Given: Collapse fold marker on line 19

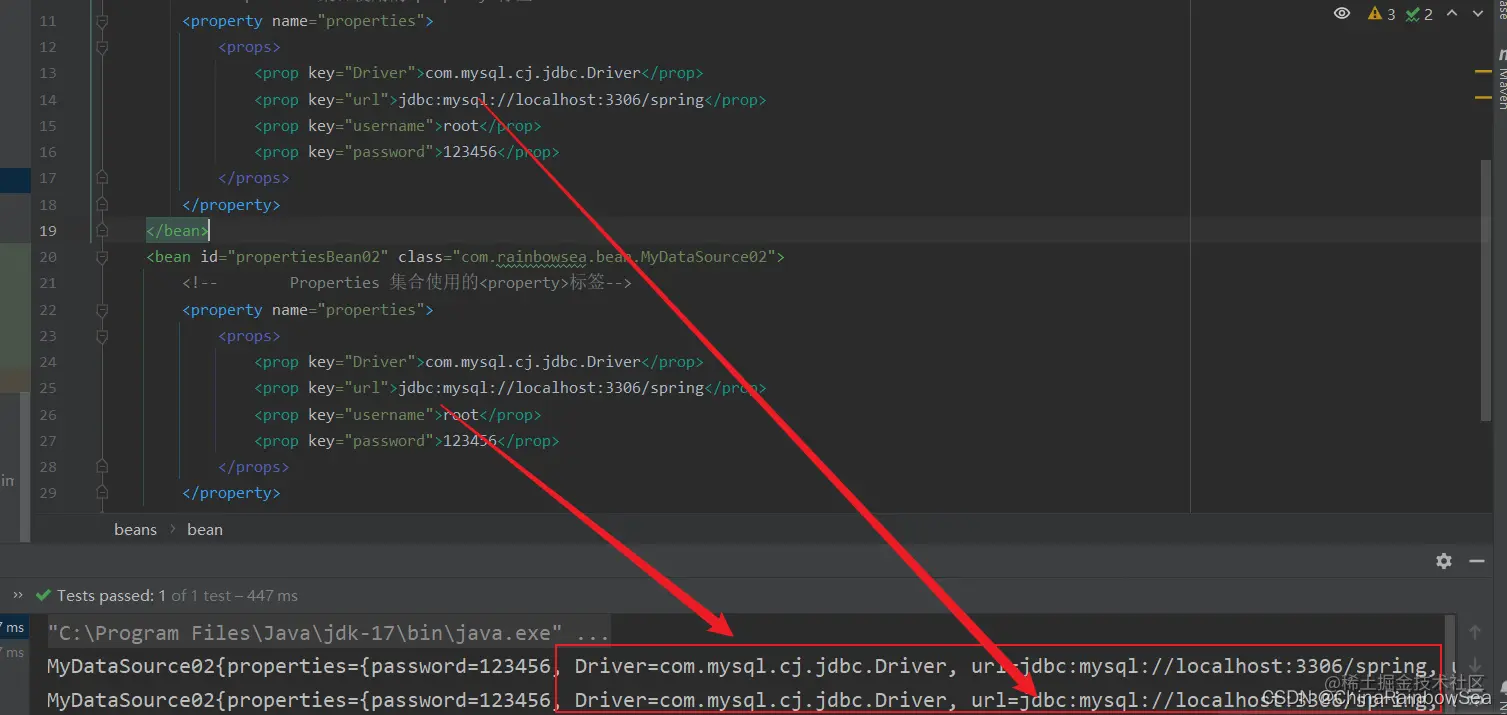Looking at the screenshot, I should [102, 230].
